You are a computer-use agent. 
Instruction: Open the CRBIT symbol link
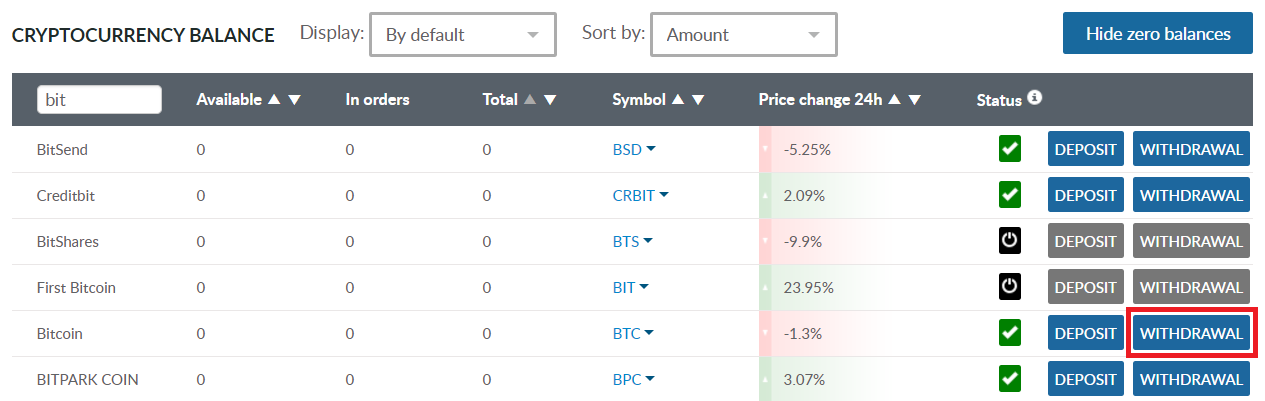coord(633,196)
